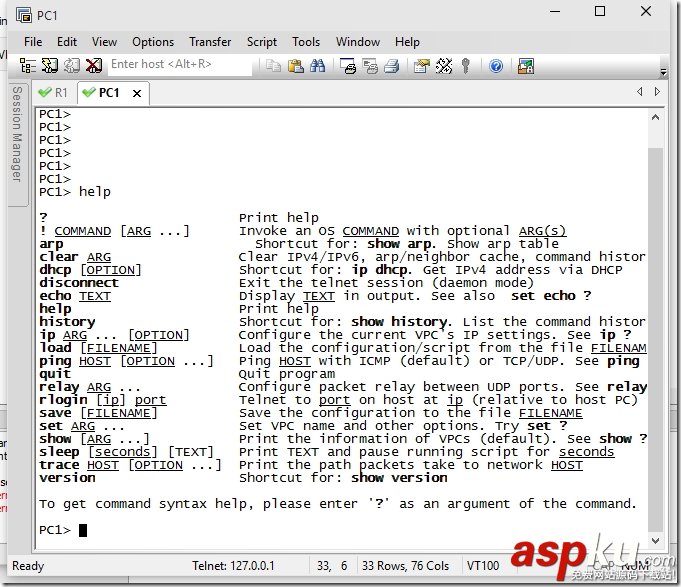Open Global Options toolbar icon
The image size is (681, 587).
click(x=444, y=66)
